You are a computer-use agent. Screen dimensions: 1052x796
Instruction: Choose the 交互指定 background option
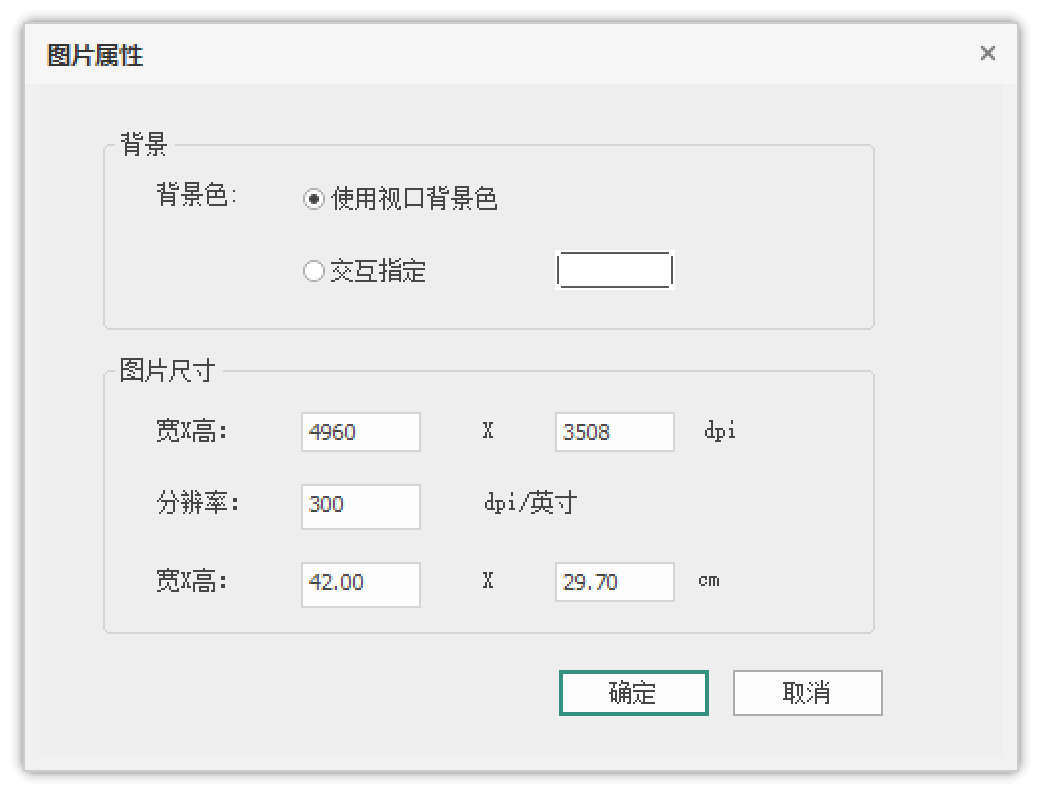click(314, 271)
